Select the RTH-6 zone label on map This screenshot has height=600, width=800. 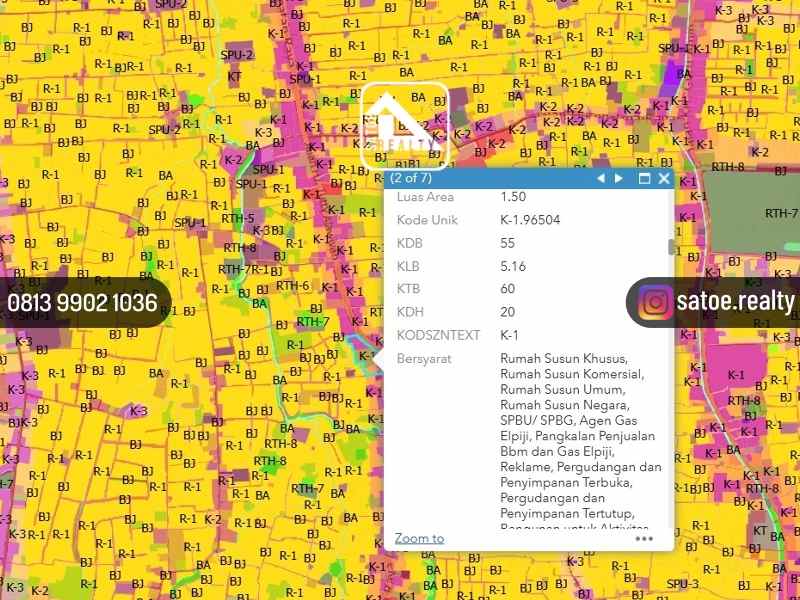293,286
